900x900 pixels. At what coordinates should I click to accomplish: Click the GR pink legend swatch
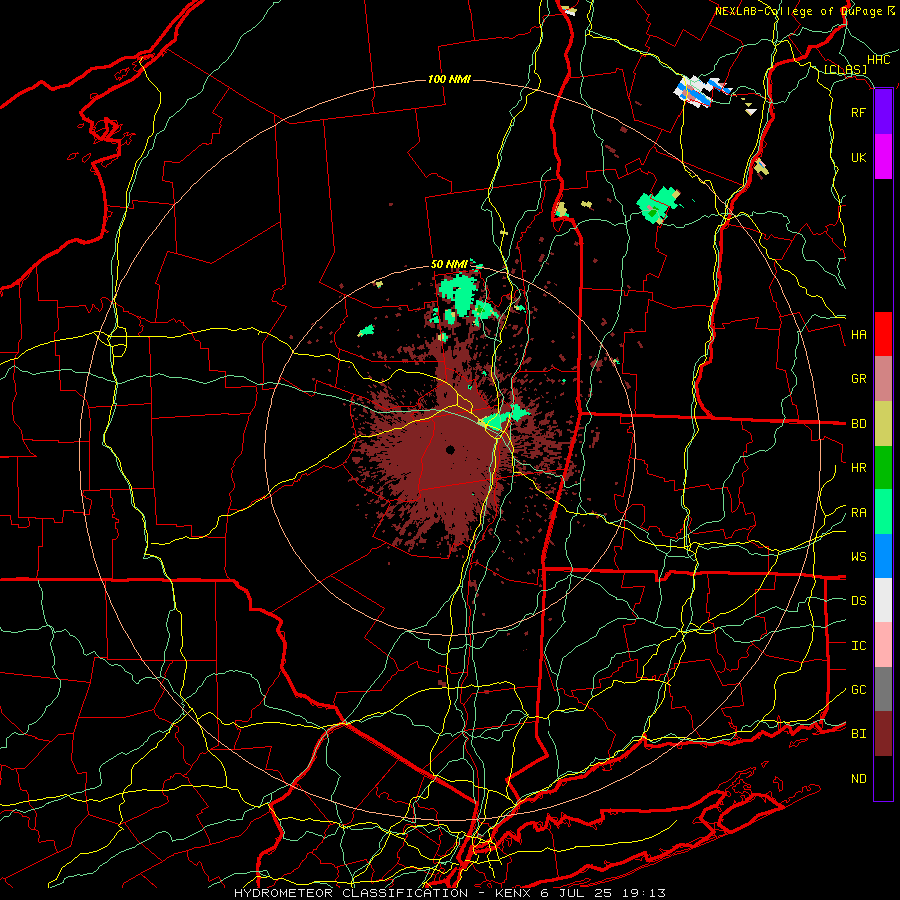coord(883,379)
